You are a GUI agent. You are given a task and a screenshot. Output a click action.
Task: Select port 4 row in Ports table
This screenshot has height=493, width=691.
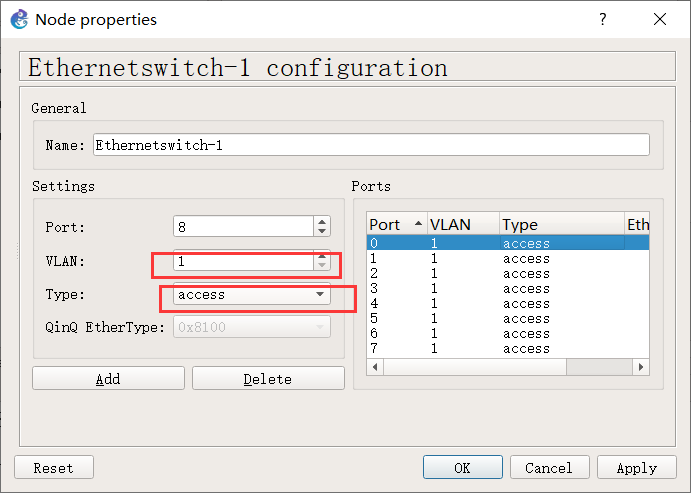(508, 303)
